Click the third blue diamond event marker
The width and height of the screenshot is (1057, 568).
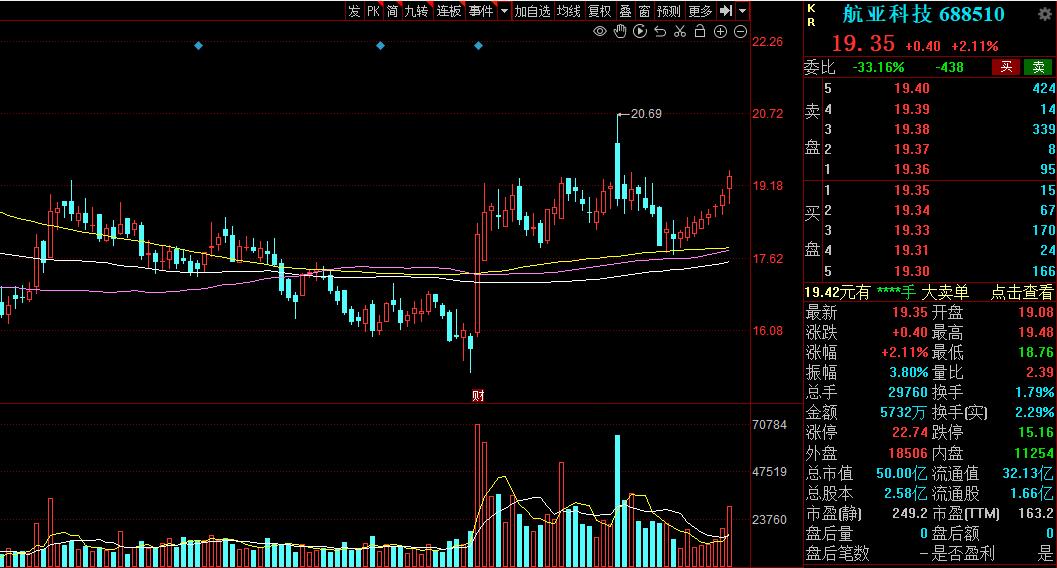478,46
